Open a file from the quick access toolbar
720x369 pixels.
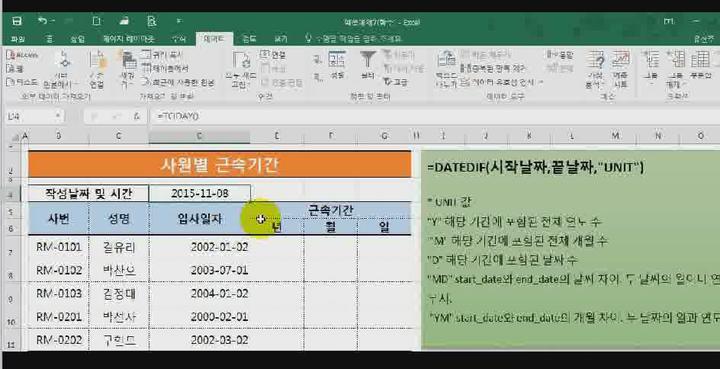[124, 21]
